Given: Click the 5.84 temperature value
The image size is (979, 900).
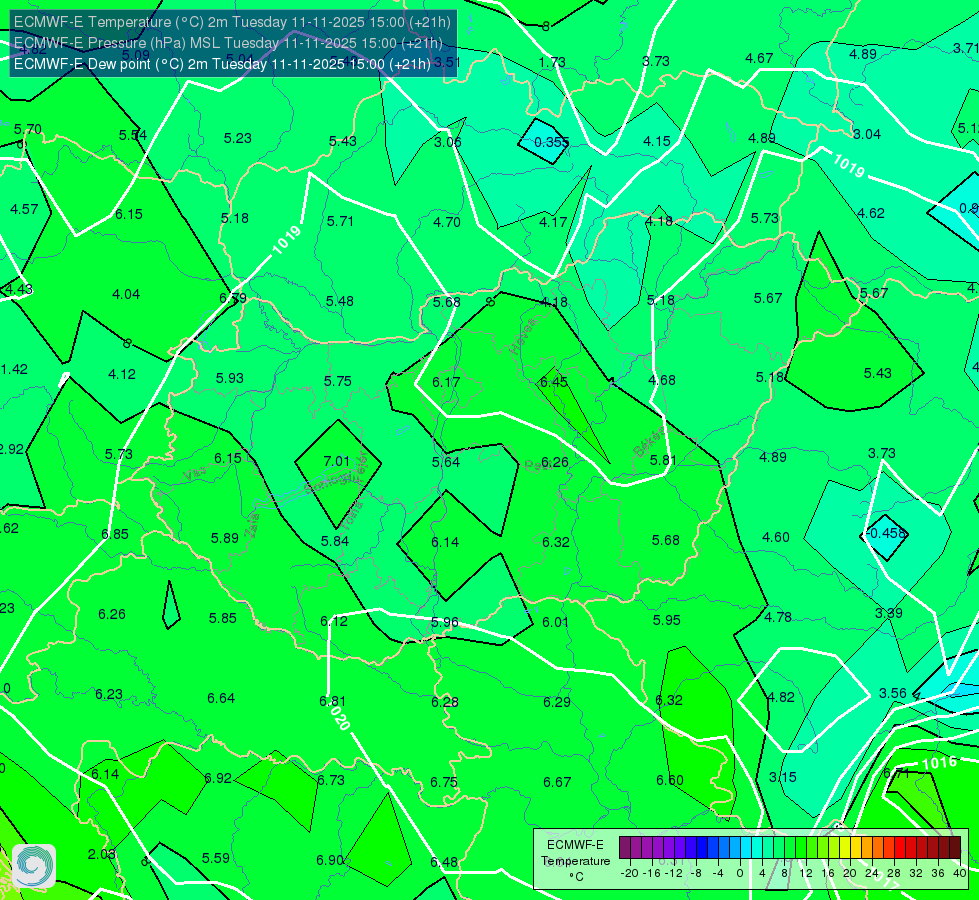Looking at the screenshot, I should click(x=335, y=541).
